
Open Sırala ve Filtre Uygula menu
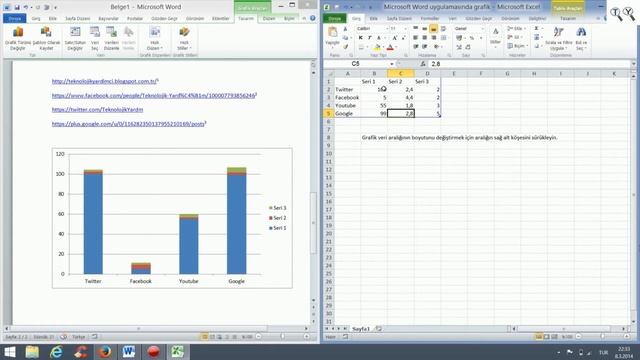pyautogui.click(x=559, y=39)
